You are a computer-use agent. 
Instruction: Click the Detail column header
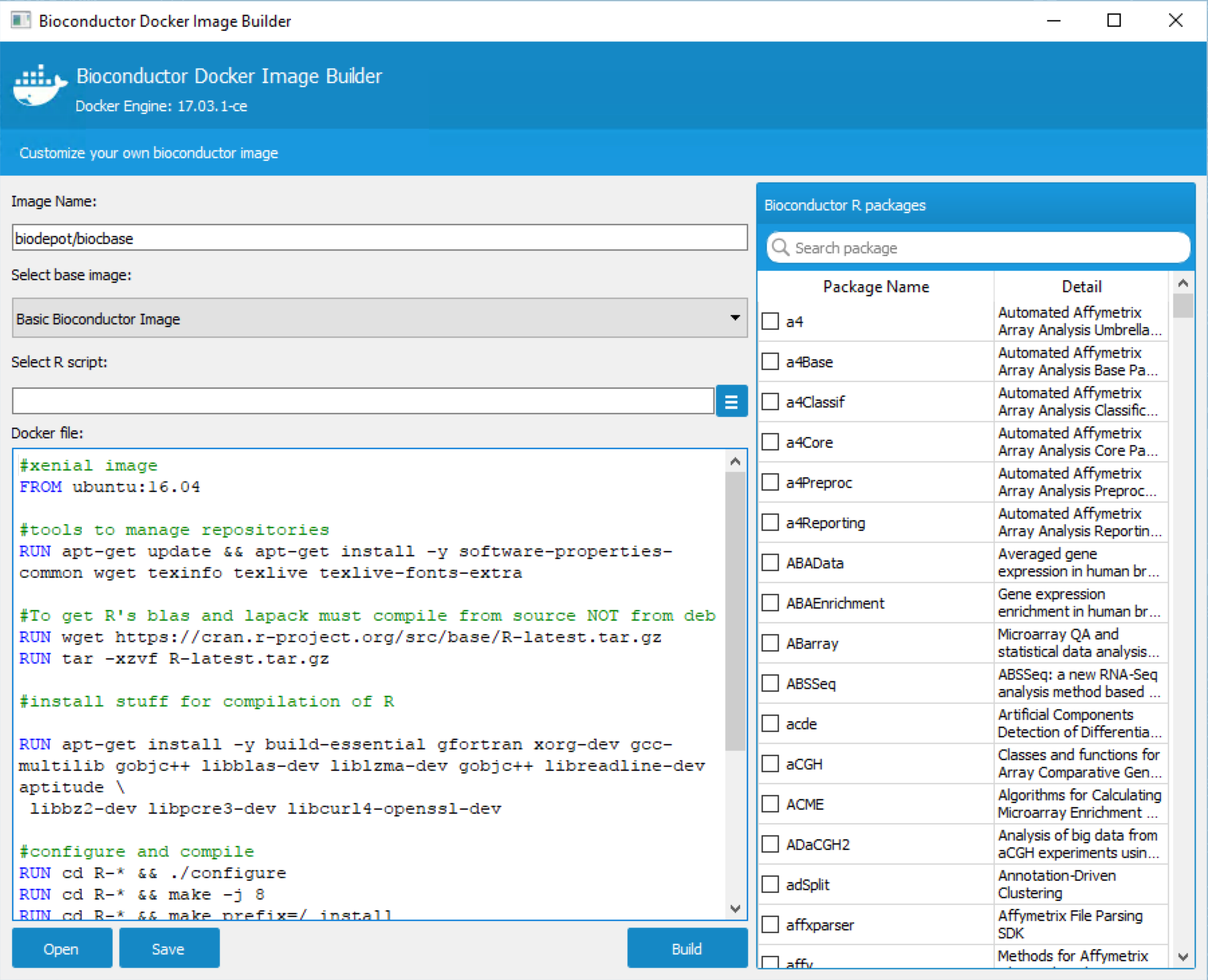click(1081, 286)
